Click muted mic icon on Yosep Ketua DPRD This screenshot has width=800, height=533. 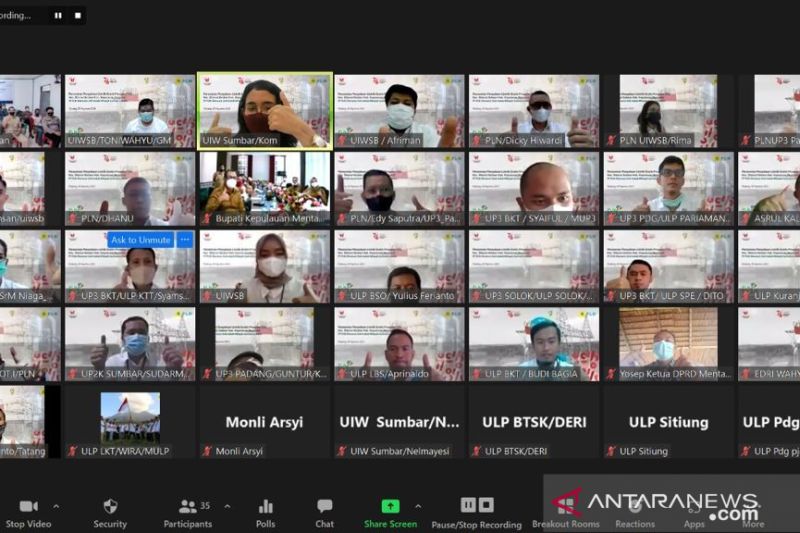point(611,374)
